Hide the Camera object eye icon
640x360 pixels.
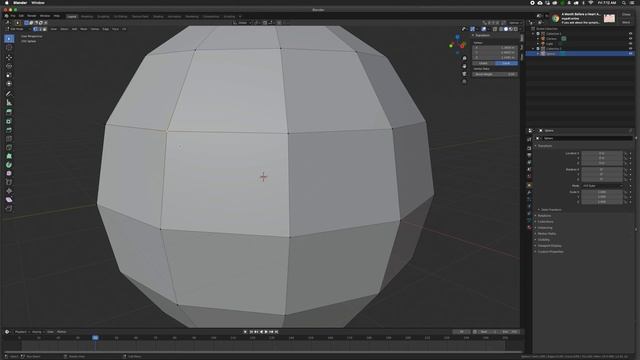[631, 39]
